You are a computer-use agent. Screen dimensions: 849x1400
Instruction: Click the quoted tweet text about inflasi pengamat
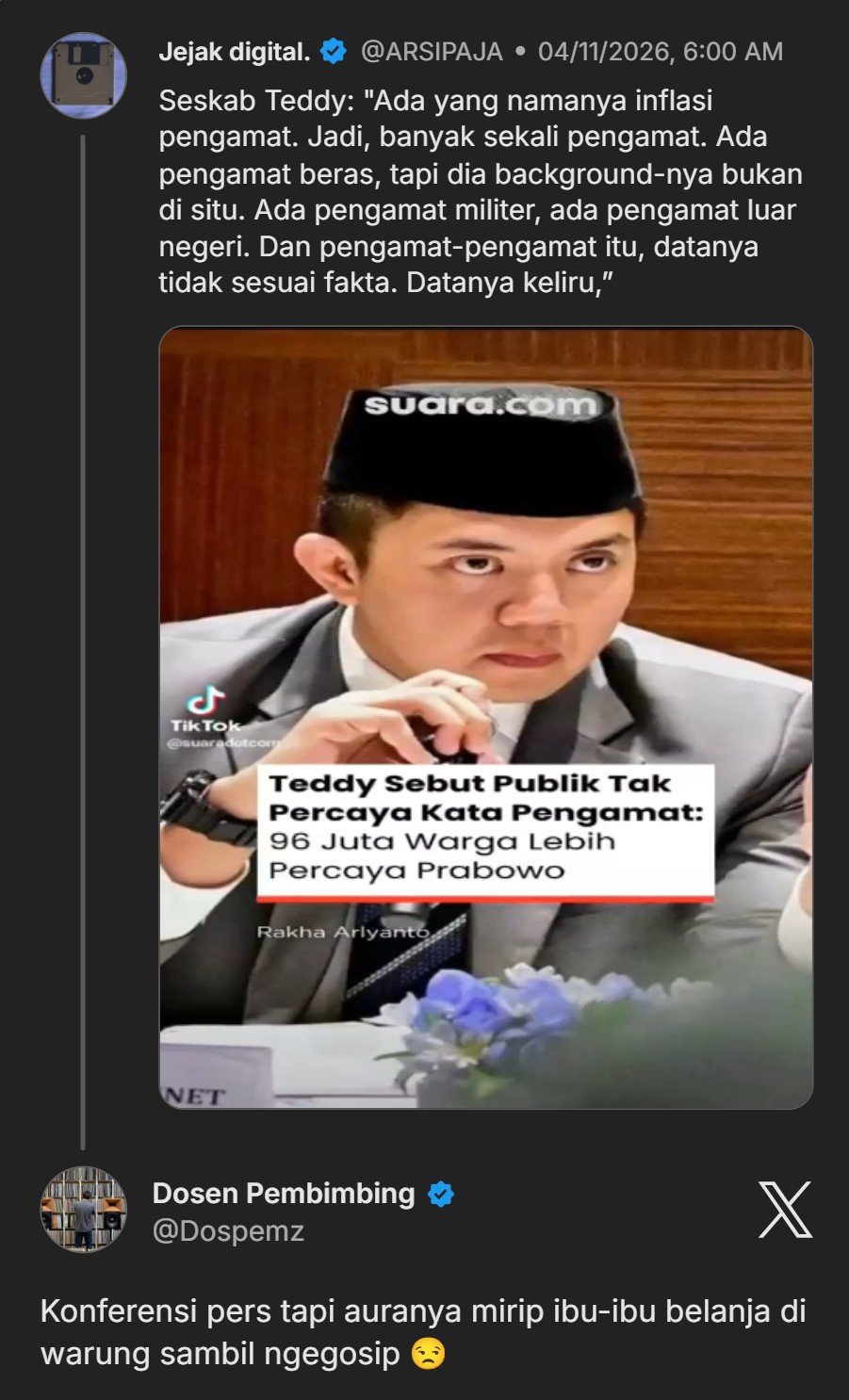[x=481, y=191]
